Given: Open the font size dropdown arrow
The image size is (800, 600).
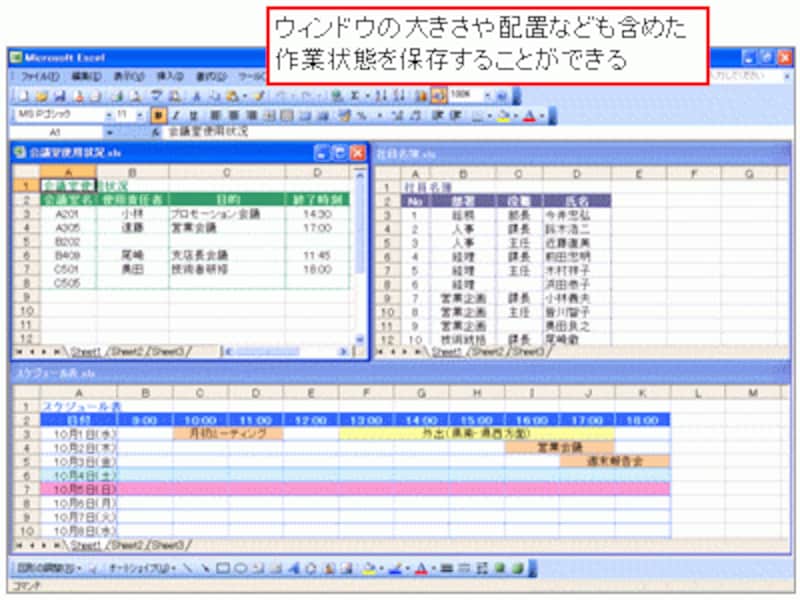Looking at the screenshot, I should [x=139, y=116].
